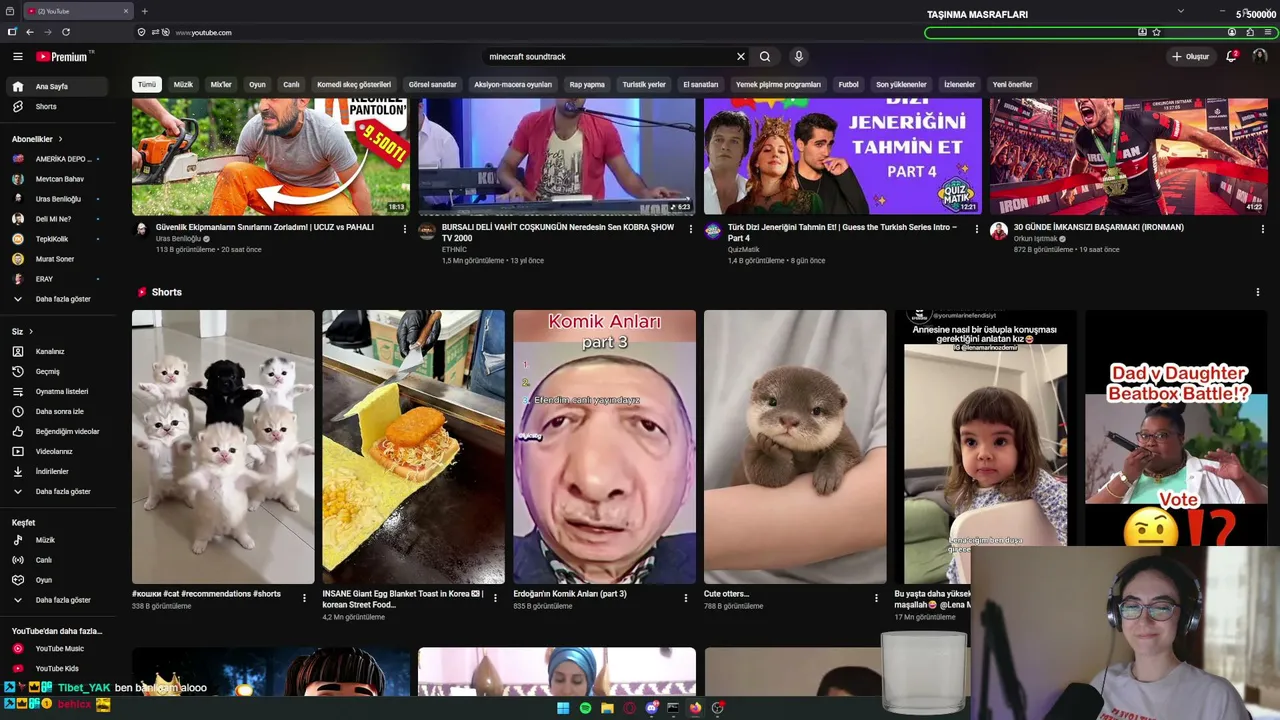Open the İndirilenler downloads page
Viewport: 1280px width, 720px height.
[x=56, y=472]
